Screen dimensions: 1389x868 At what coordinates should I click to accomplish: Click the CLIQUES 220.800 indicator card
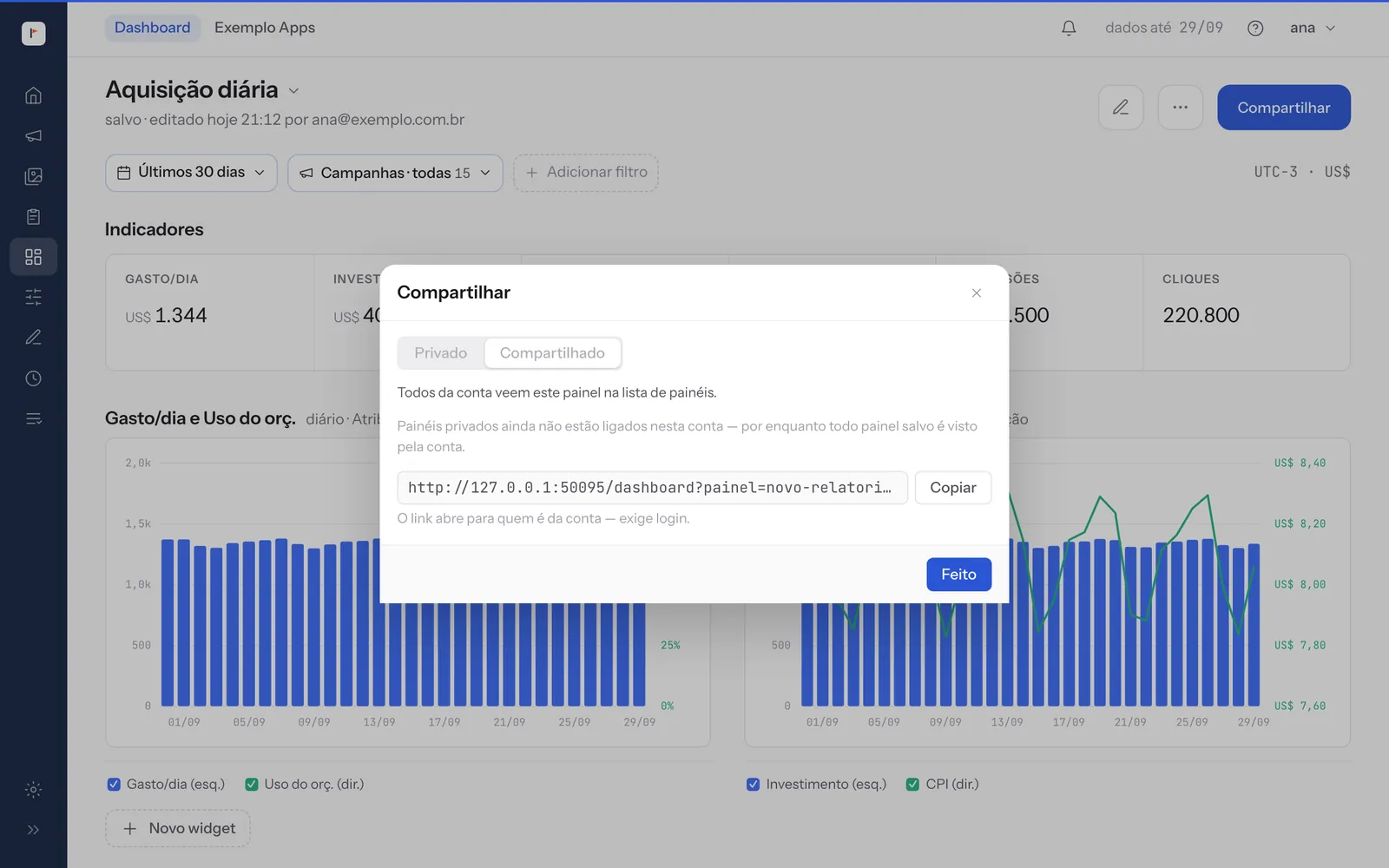pos(1246,312)
